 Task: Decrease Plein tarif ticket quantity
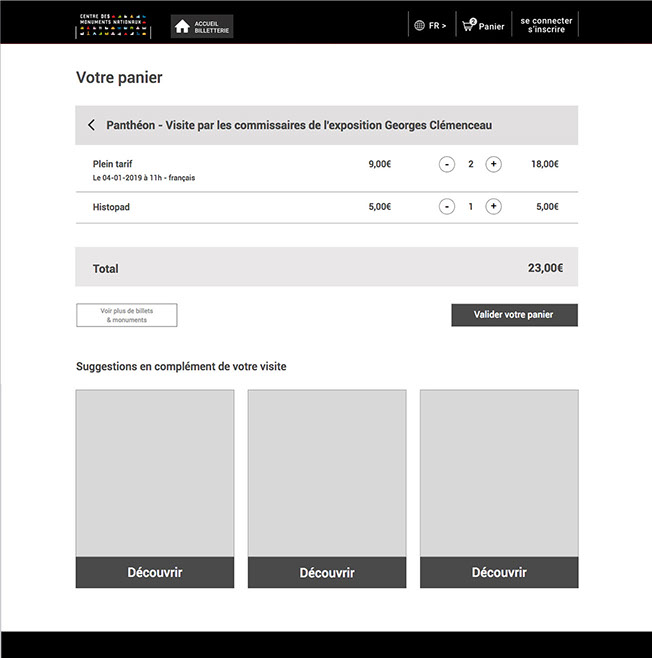[447, 164]
